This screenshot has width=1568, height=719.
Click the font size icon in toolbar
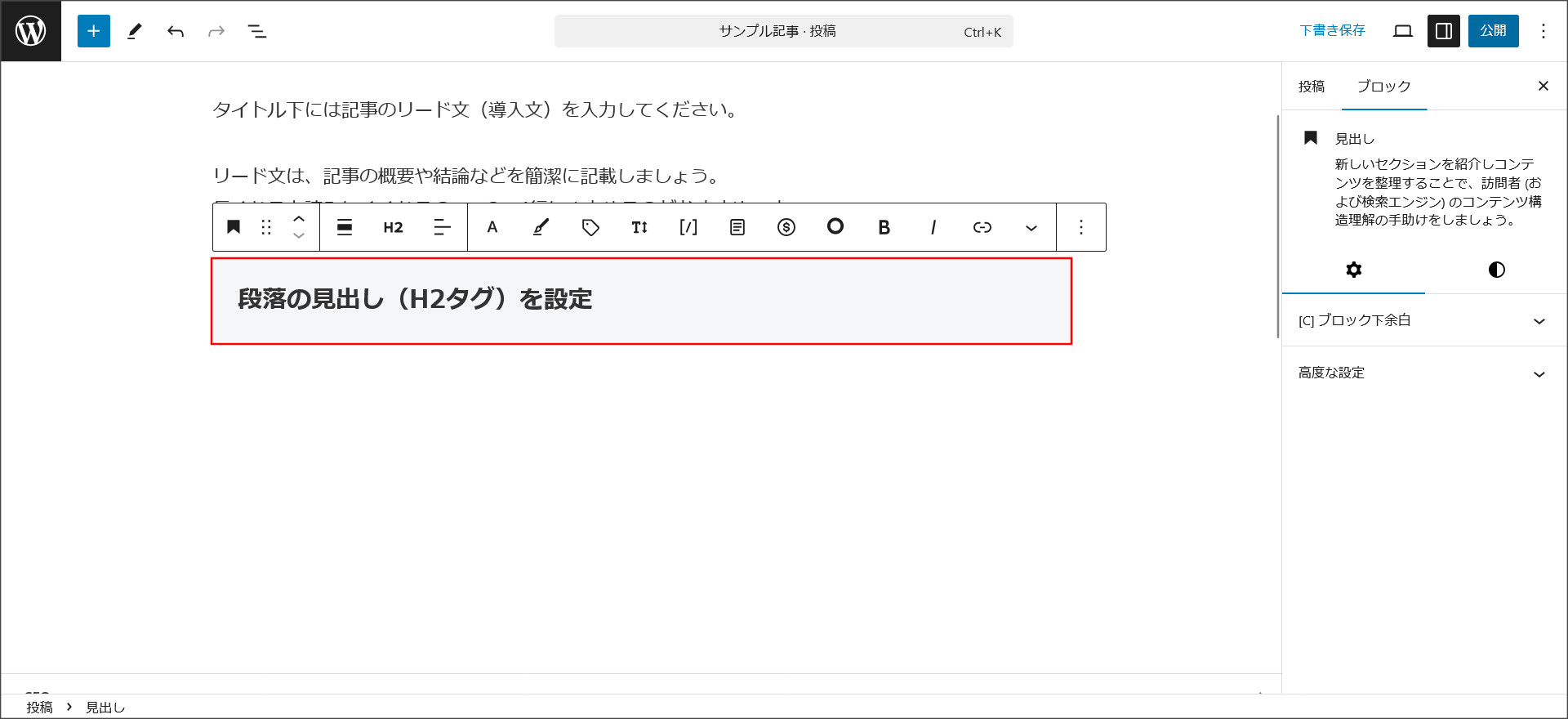[x=639, y=227]
